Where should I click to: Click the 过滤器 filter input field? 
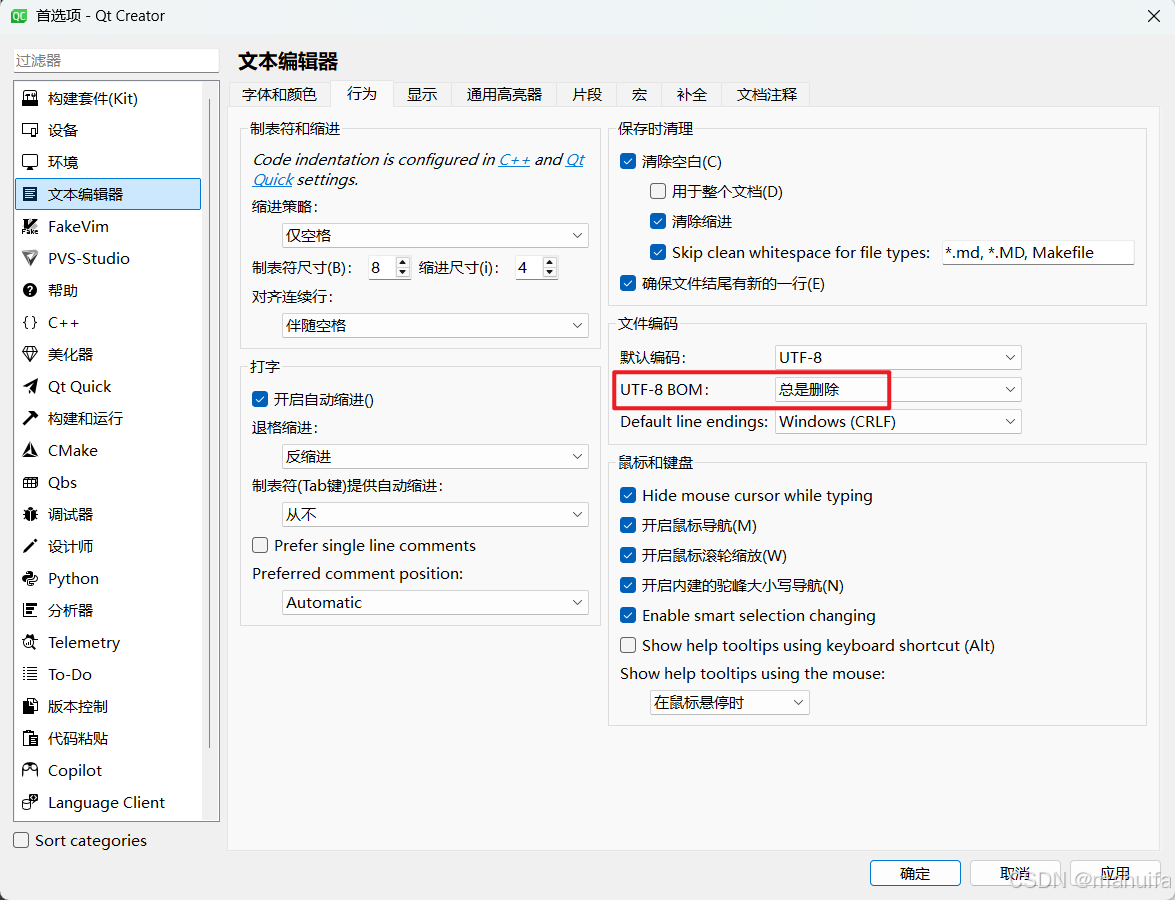(116, 61)
